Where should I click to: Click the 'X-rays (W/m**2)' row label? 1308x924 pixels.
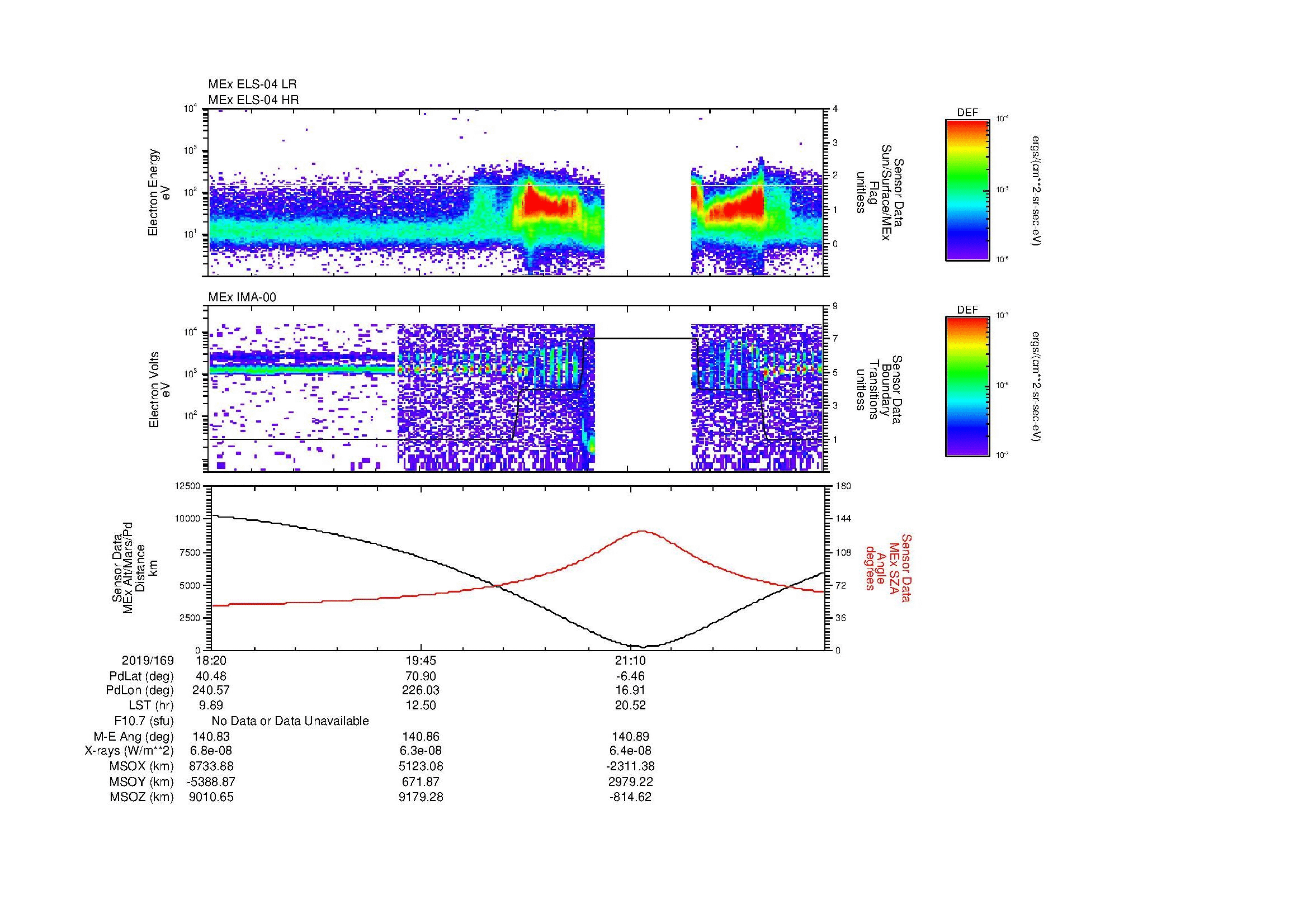129,751
